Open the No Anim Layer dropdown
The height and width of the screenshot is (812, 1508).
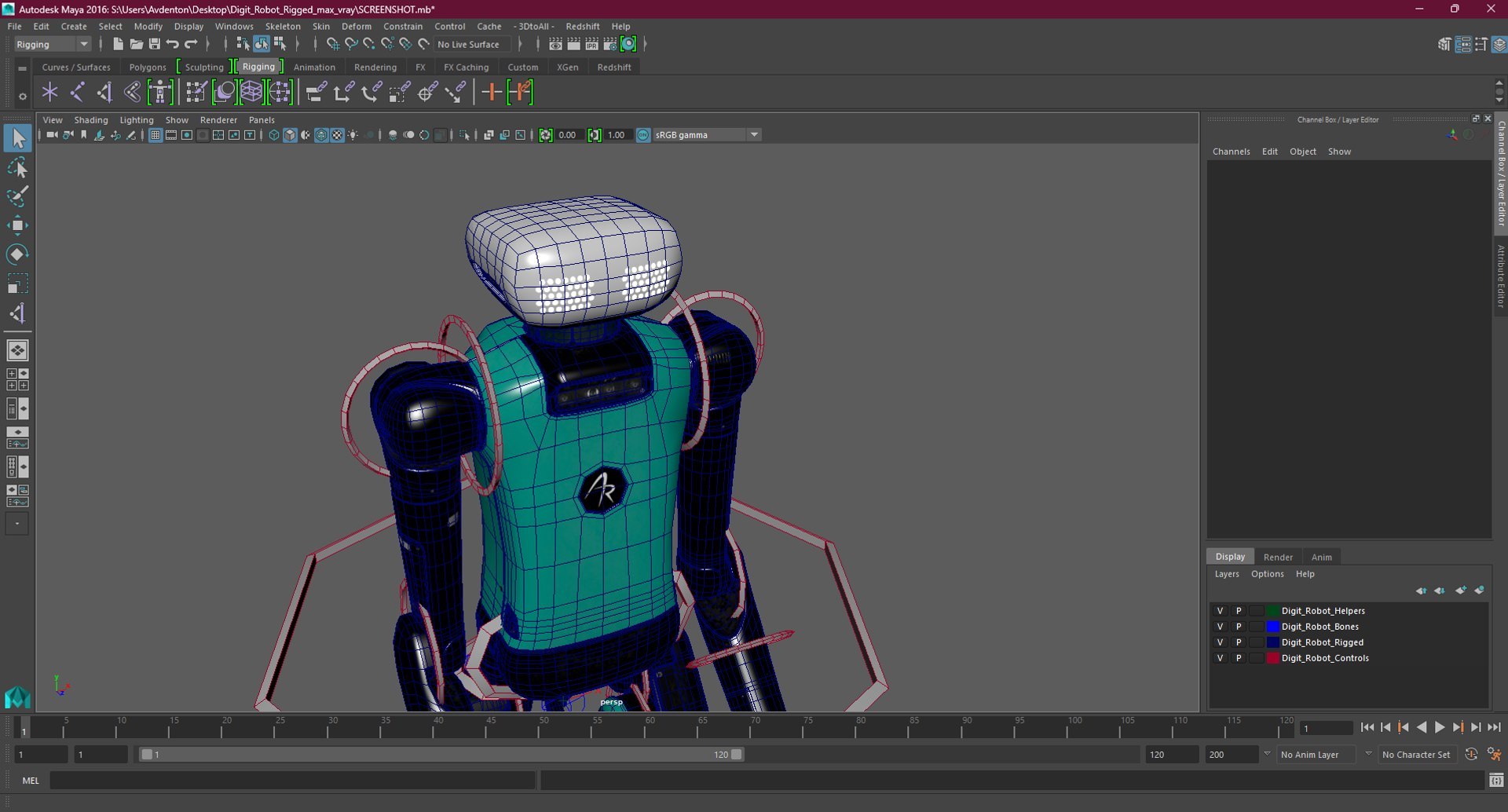tap(1317, 755)
